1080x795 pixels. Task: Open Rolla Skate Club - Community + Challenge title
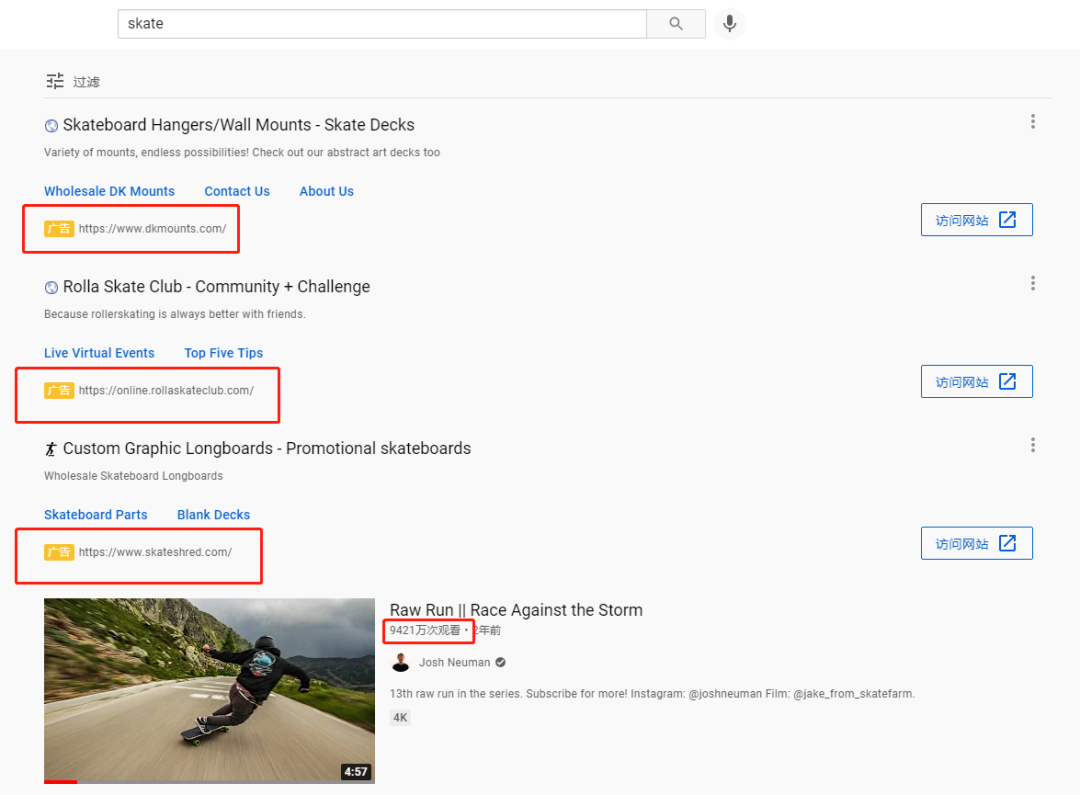[216, 287]
